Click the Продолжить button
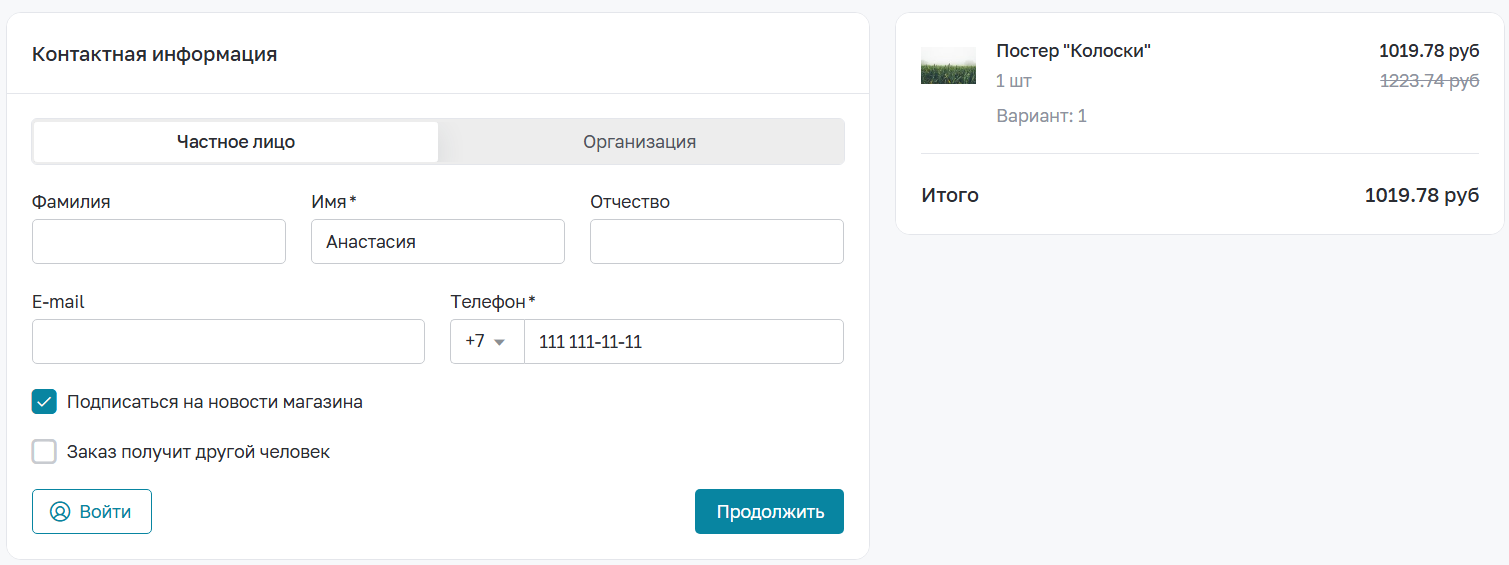This screenshot has height=565, width=1509. coord(769,512)
